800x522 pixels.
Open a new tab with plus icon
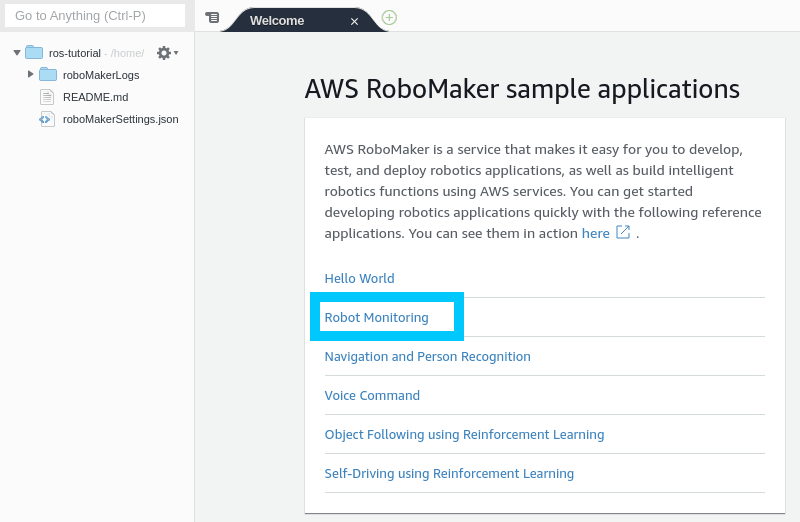pyautogui.click(x=389, y=18)
